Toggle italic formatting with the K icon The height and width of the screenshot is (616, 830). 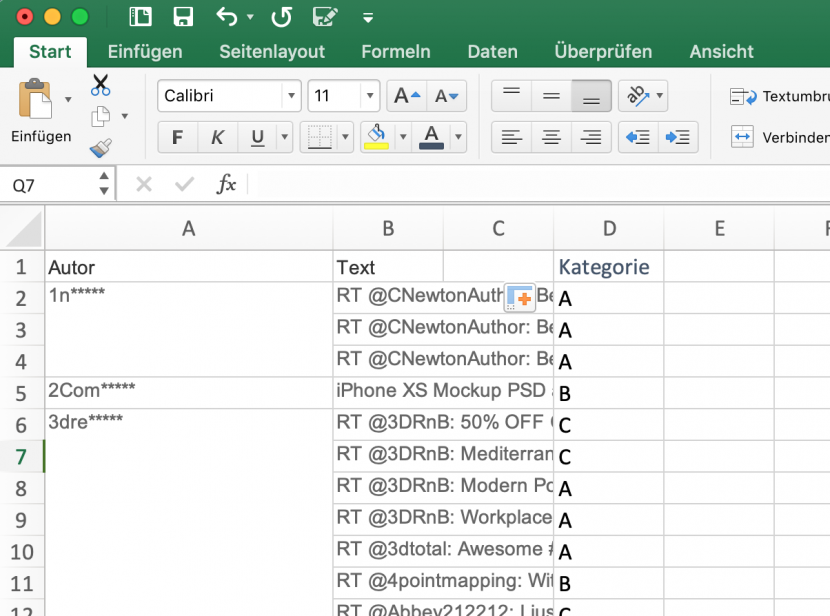coord(217,137)
